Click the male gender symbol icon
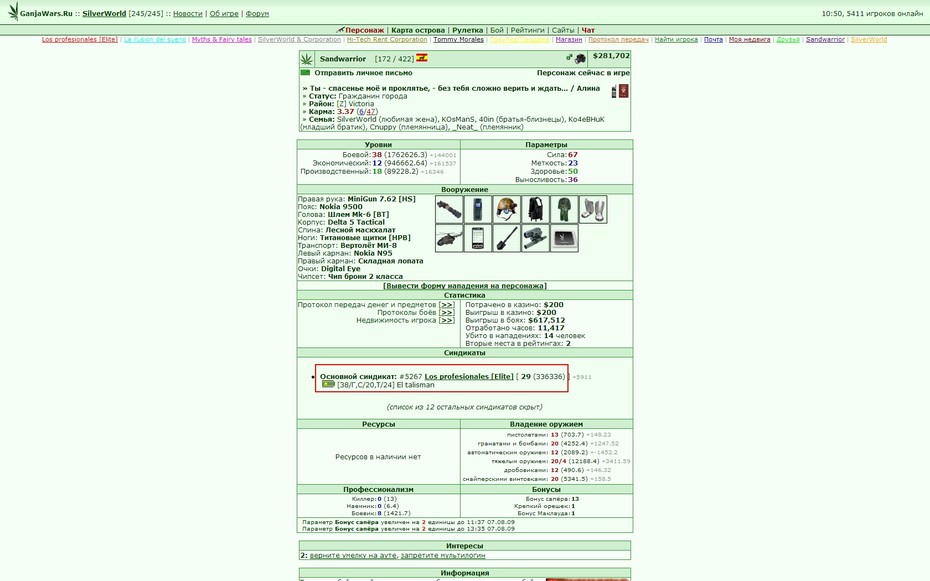Image resolution: width=930 pixels, height=581 pixels. (x=569, y=58)
